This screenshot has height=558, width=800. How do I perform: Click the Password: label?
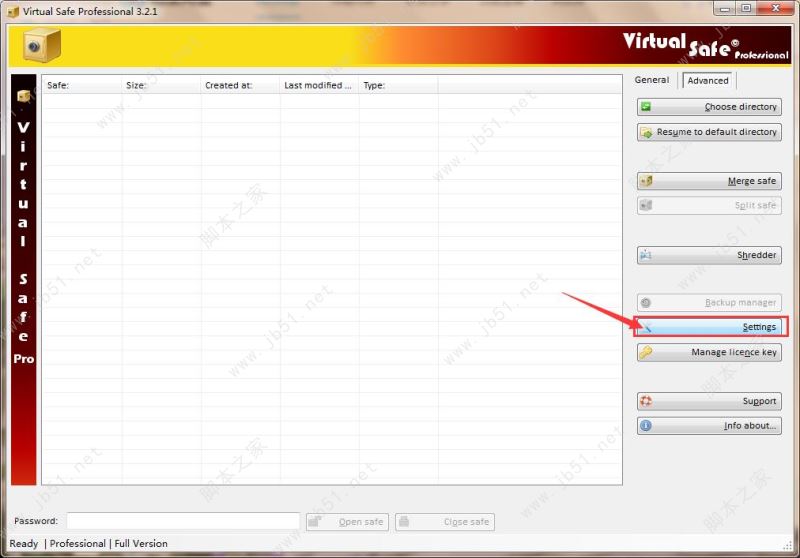(36, 521)
